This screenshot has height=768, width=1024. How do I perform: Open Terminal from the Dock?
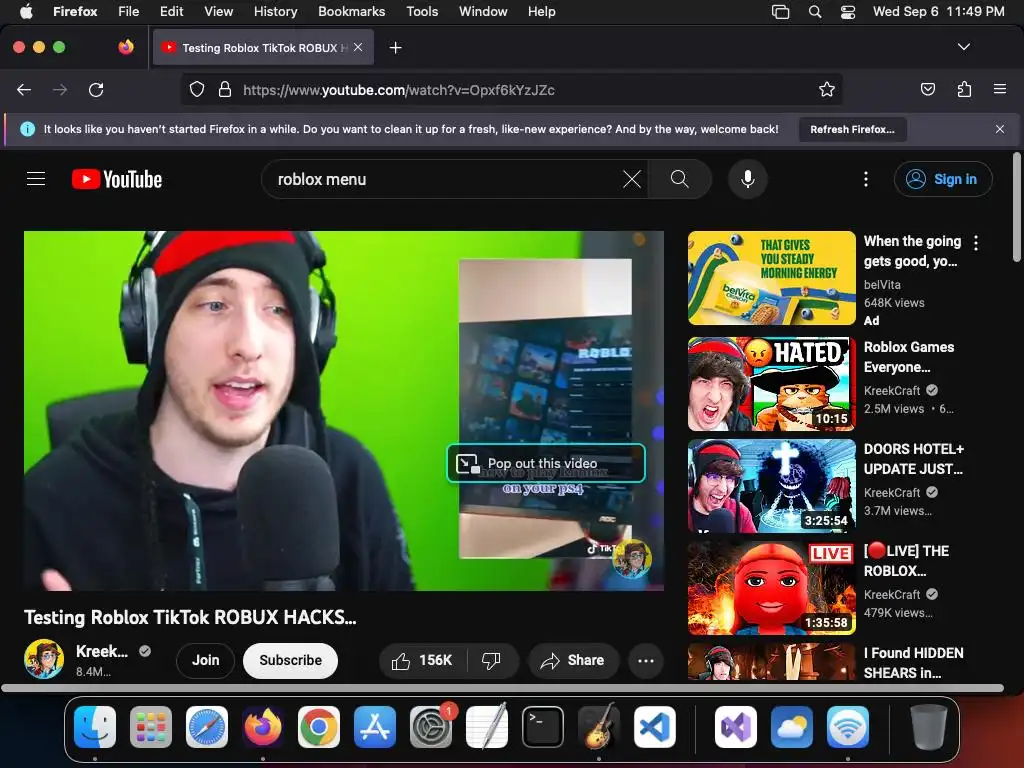click(543, 727)
